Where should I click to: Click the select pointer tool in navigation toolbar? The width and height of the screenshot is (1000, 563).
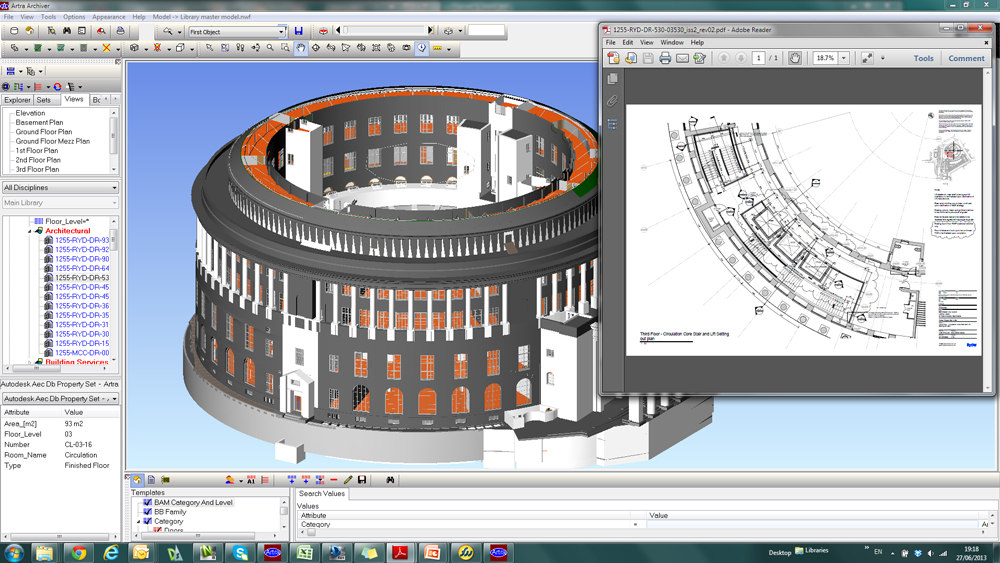coord(209,48)
